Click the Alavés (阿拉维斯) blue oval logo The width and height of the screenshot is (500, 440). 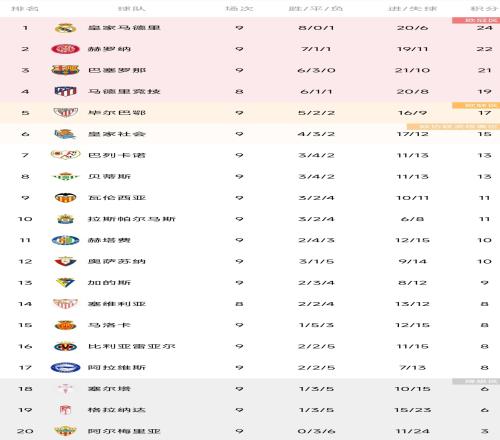pyautogui.click(x=65, y=368)
